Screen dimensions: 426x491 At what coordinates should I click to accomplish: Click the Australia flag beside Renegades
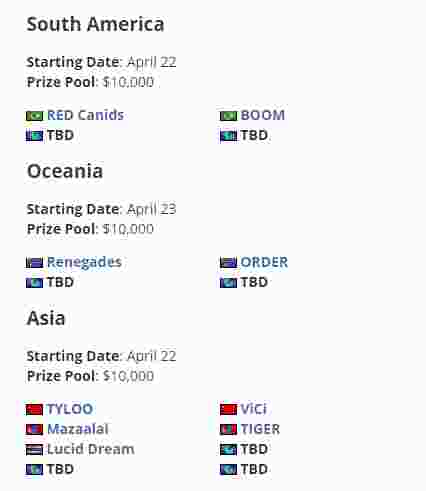point(35,263)
